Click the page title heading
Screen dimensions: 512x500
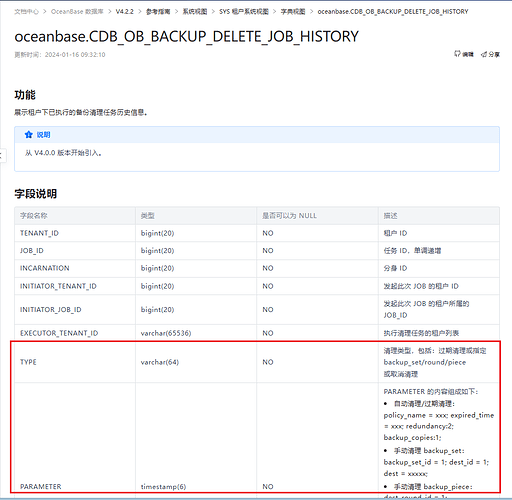tap(186, 36)
